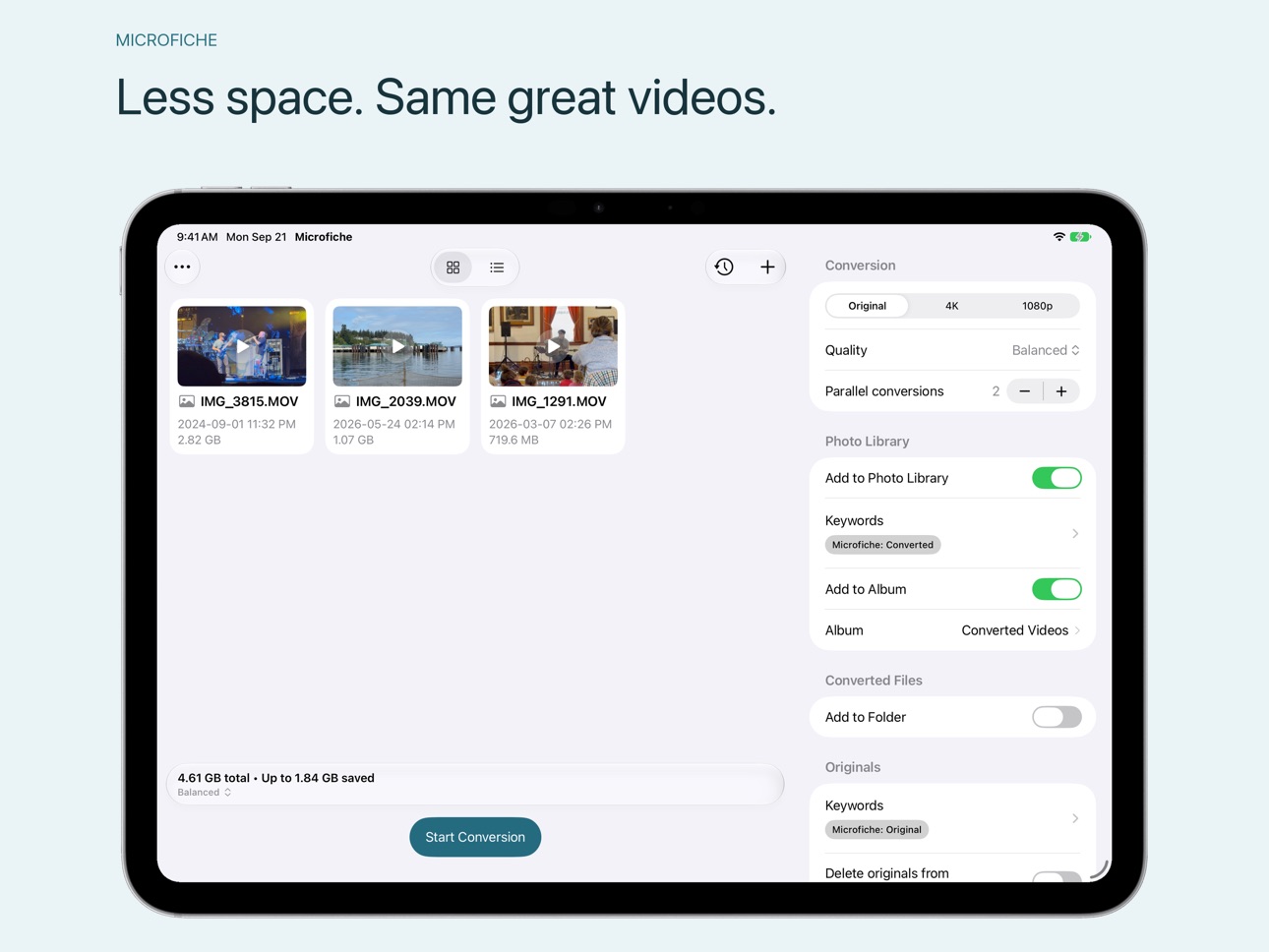Click the Microfiche: Original keyword tag
The height and width of the screenshot is (952, 1269).
pyautogui.click(x=876, y=830)
